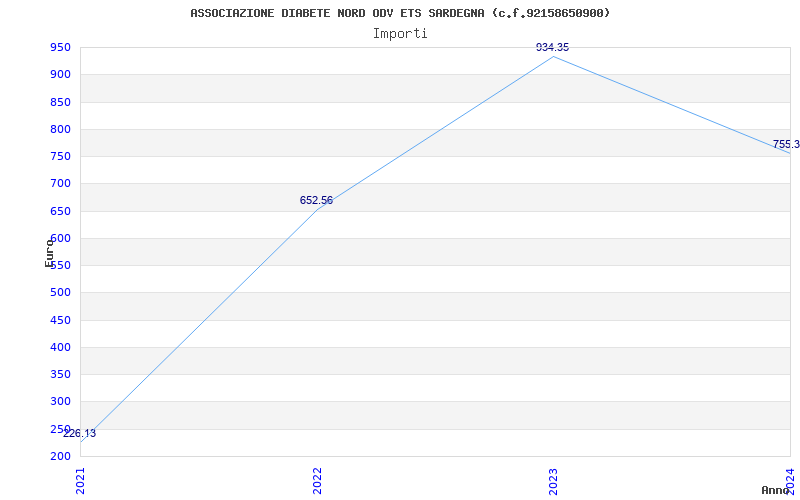This screenshot has width=800, height=500.
Task: Click the 800 y-axis tick label
Action: pos(60,130)
